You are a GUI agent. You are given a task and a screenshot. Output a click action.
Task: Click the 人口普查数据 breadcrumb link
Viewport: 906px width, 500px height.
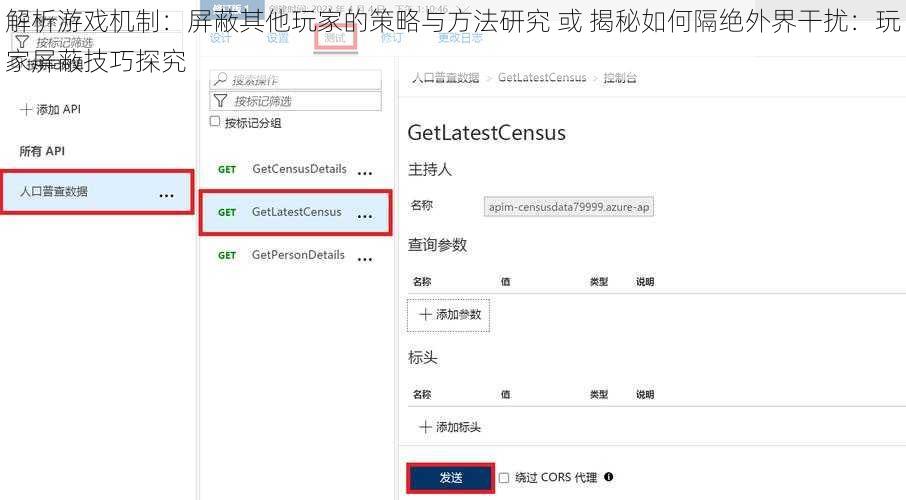point(445,77)
